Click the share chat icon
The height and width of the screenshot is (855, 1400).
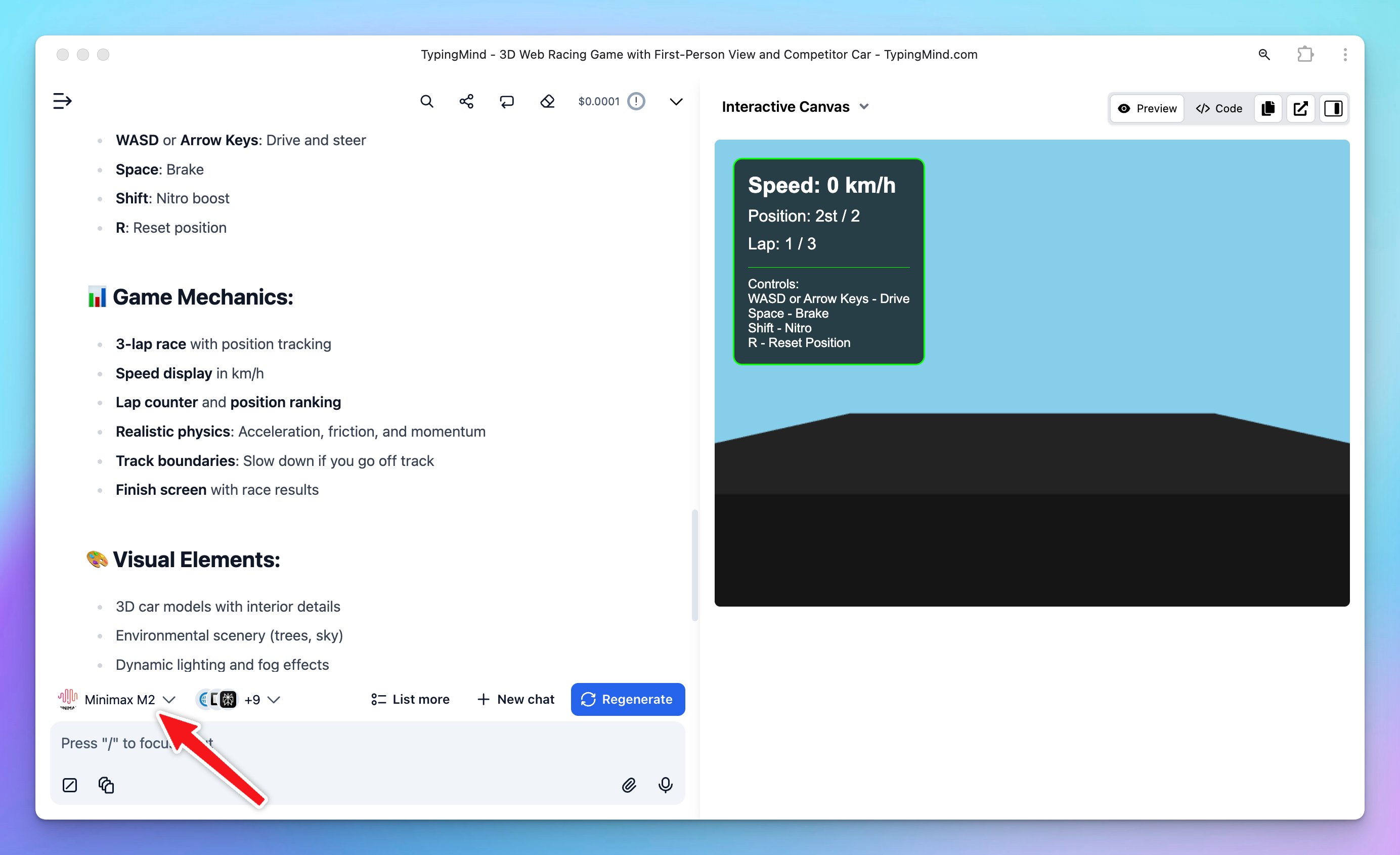pyautogui.click(x=466, y=101)
